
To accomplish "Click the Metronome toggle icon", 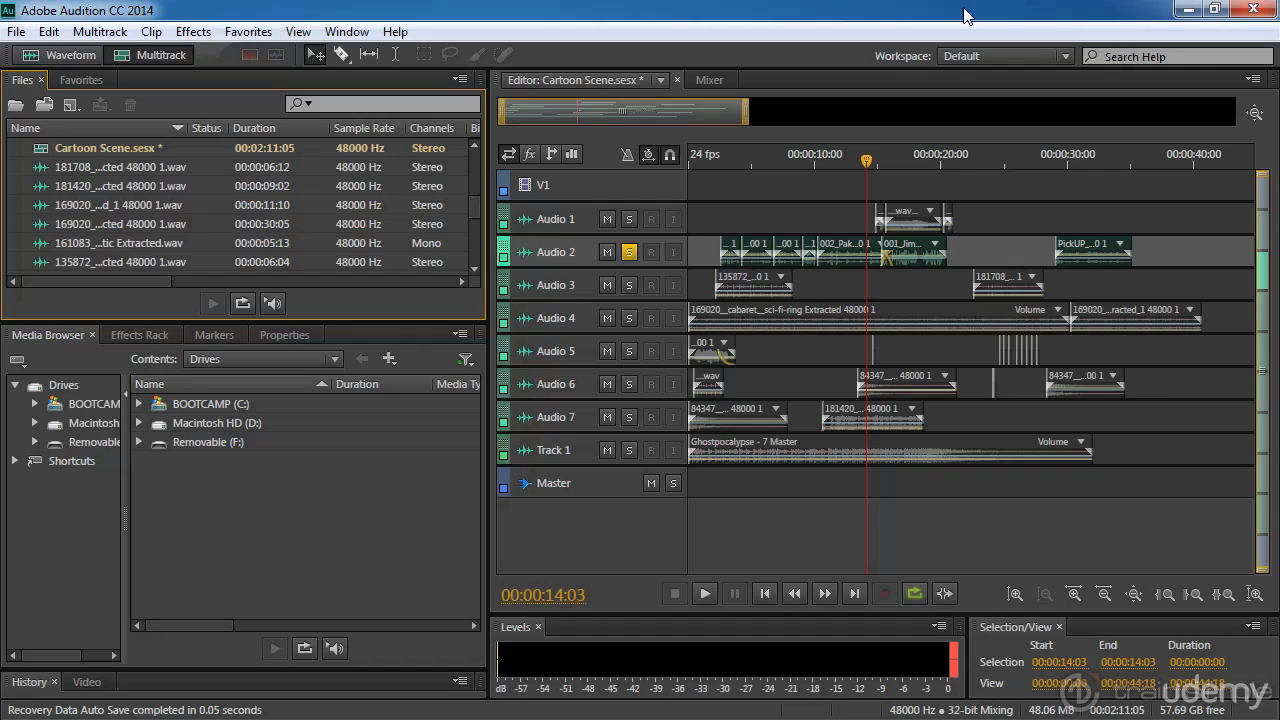I will click(627, 154).
